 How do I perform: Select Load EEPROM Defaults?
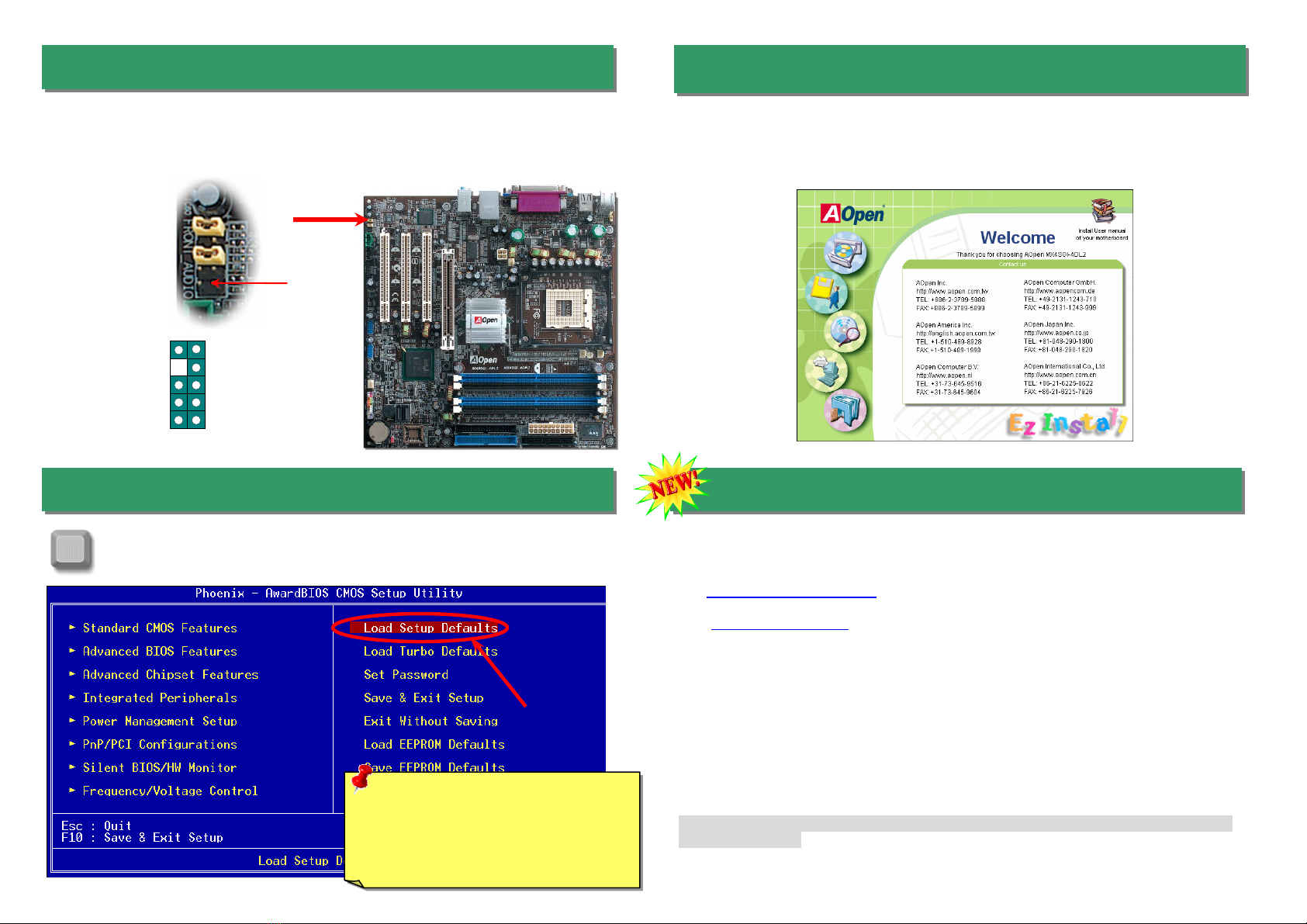click(434, 745)
